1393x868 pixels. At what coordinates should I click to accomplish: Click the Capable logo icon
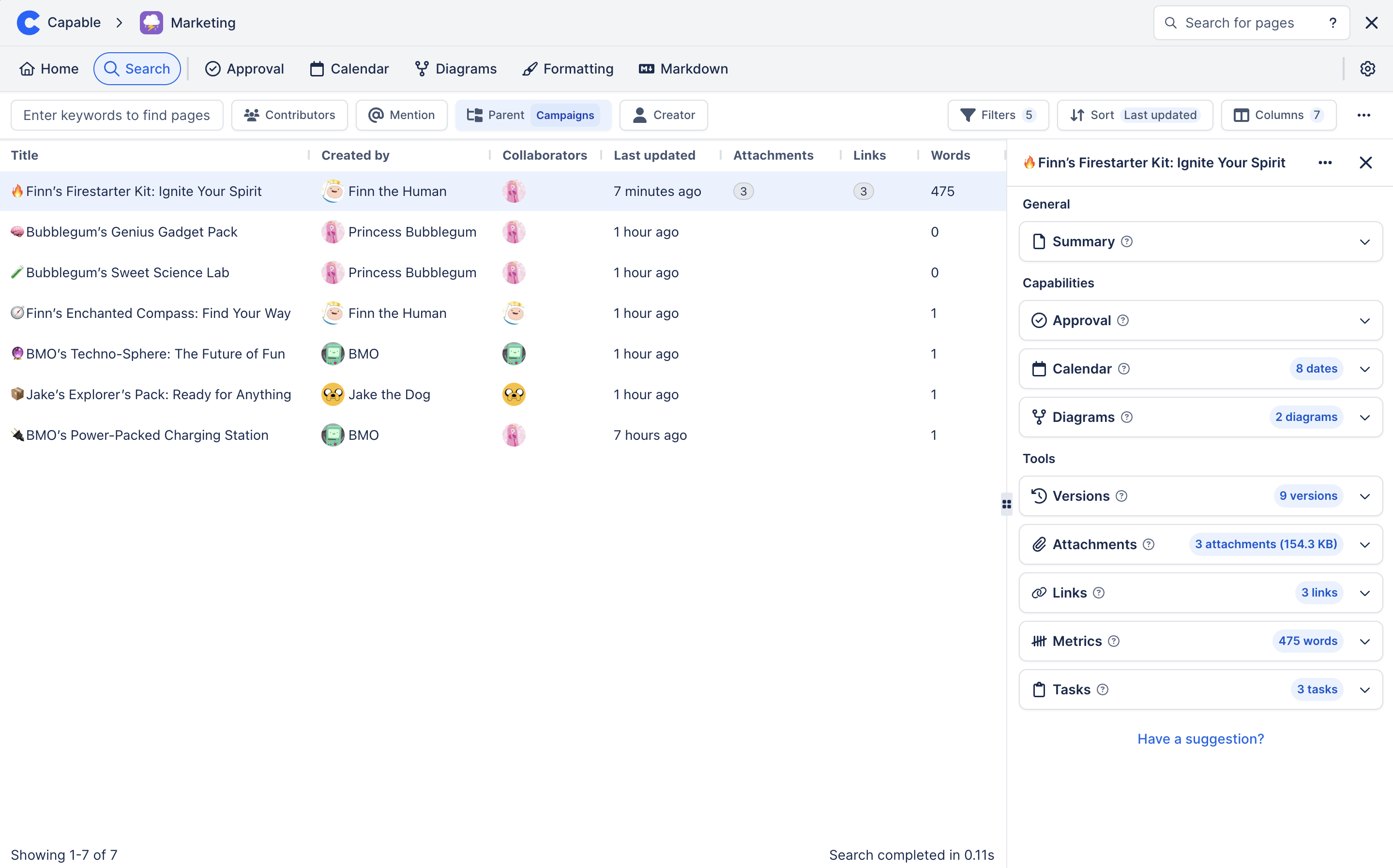pyautogui.click(x=28, y=23)
